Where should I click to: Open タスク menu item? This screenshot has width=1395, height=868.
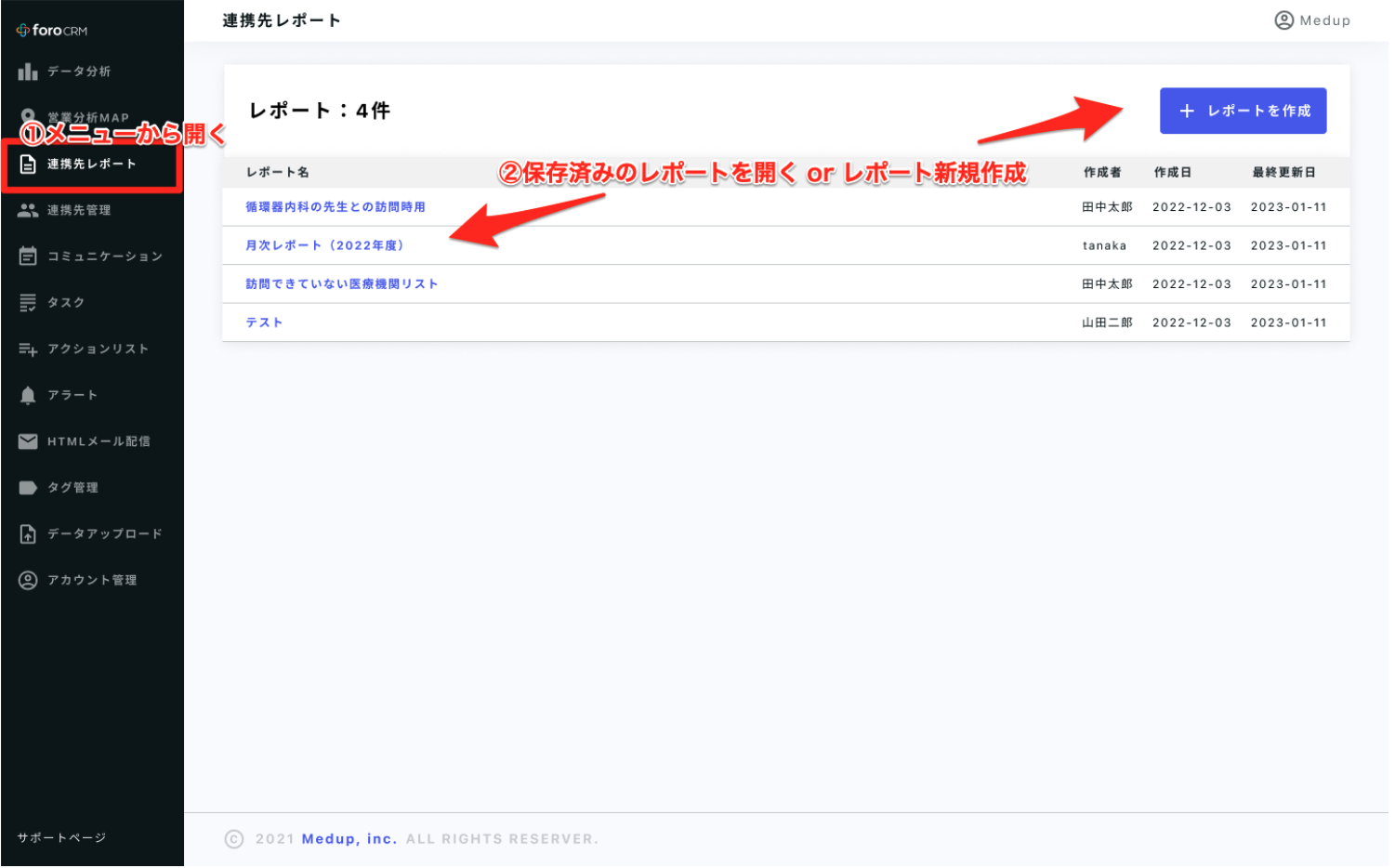coord(92,303)
